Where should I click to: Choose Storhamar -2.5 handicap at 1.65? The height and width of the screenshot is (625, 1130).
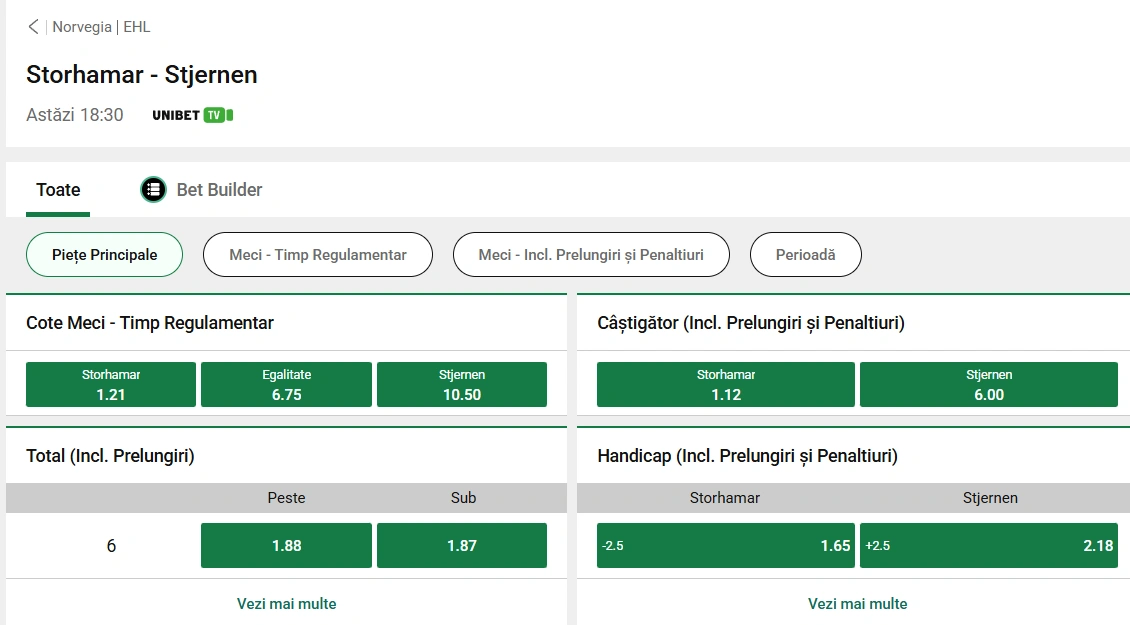(725, 546)
